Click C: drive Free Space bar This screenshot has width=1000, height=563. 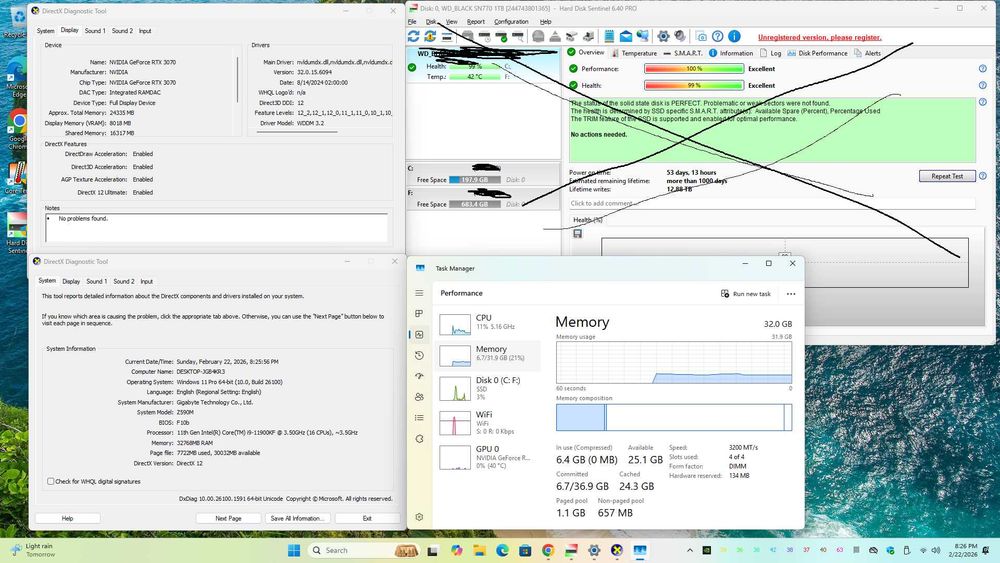[x=474, y=180]
